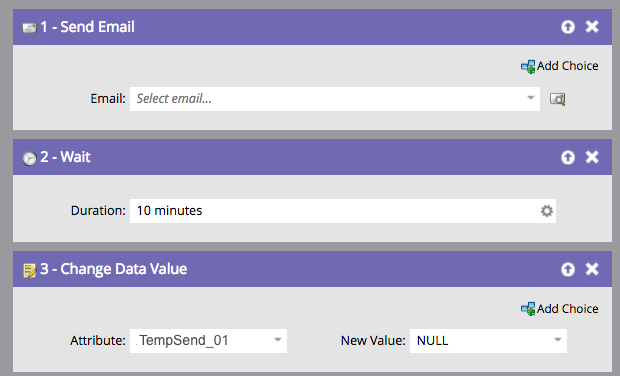Delete the Wait flow step

pyautogui.click(x=592, y=157)
